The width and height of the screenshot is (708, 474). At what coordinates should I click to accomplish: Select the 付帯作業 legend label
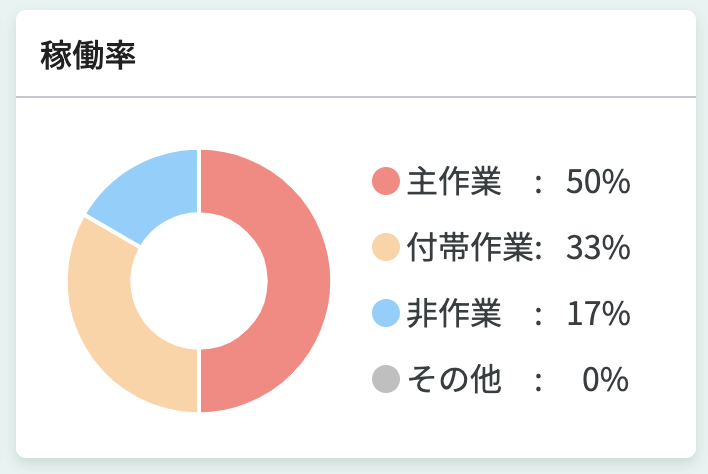(x=470, y=247)
